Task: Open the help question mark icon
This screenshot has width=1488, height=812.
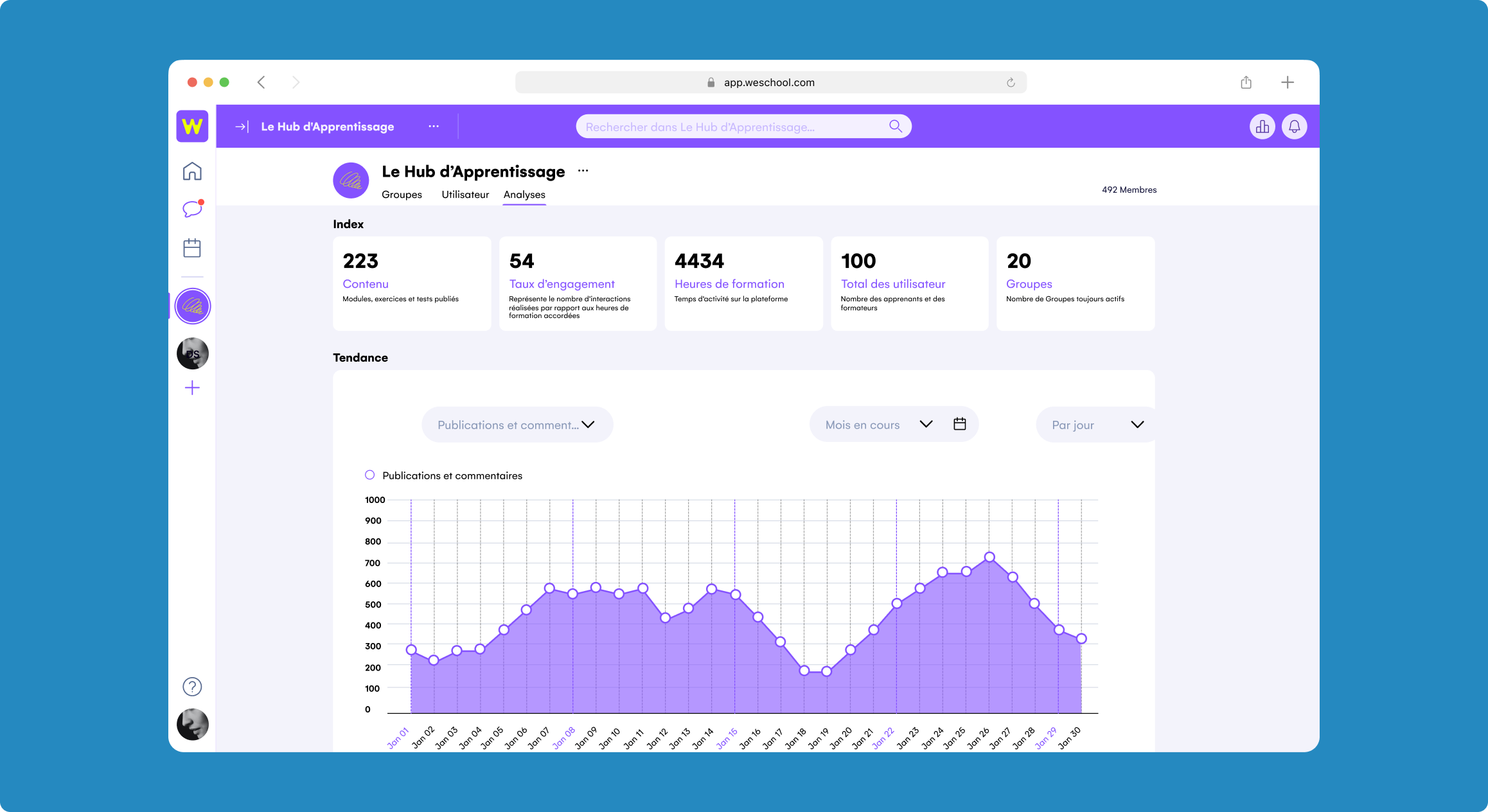Action: pos(192,687)
